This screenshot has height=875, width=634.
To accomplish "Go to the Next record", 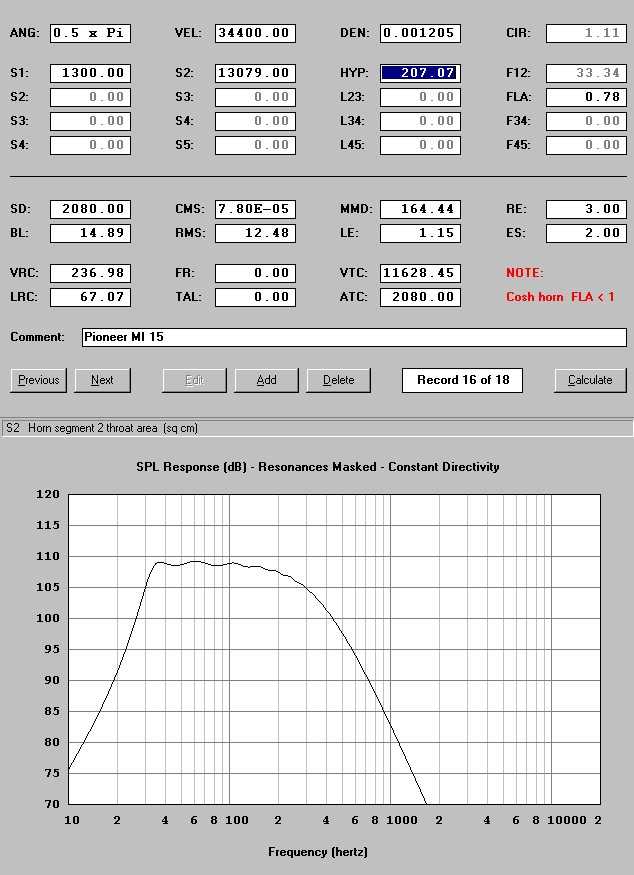I will [102, 380].
